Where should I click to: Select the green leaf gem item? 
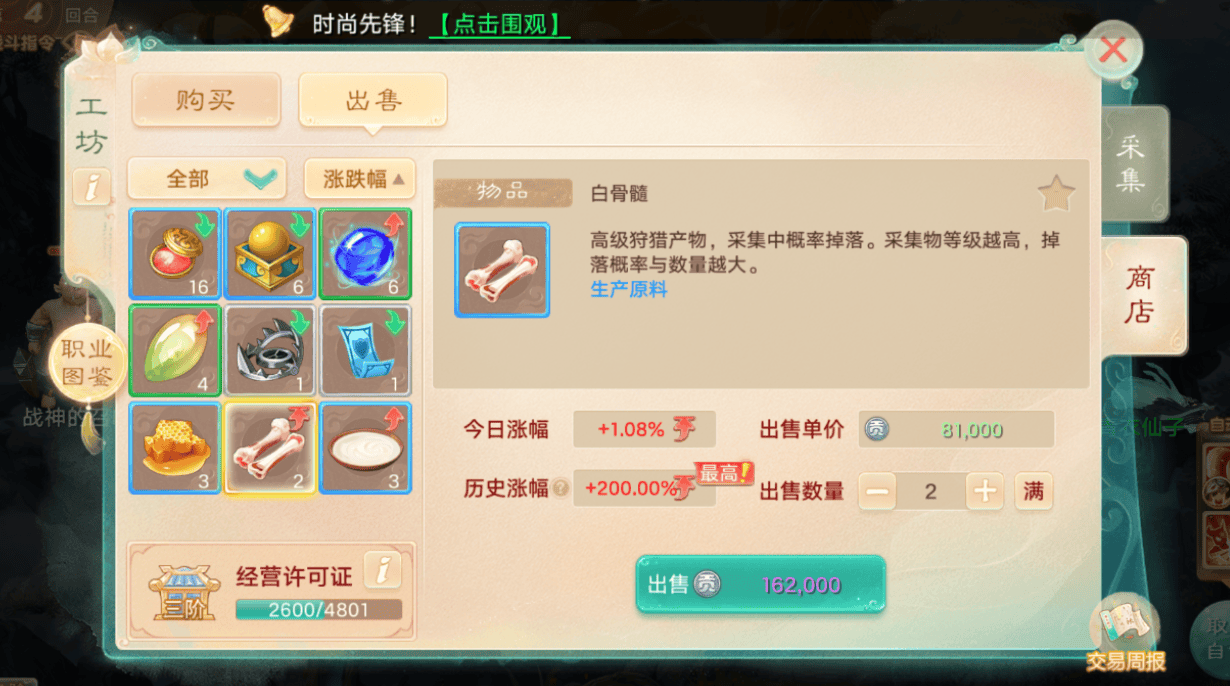click(x=175, y=350)
